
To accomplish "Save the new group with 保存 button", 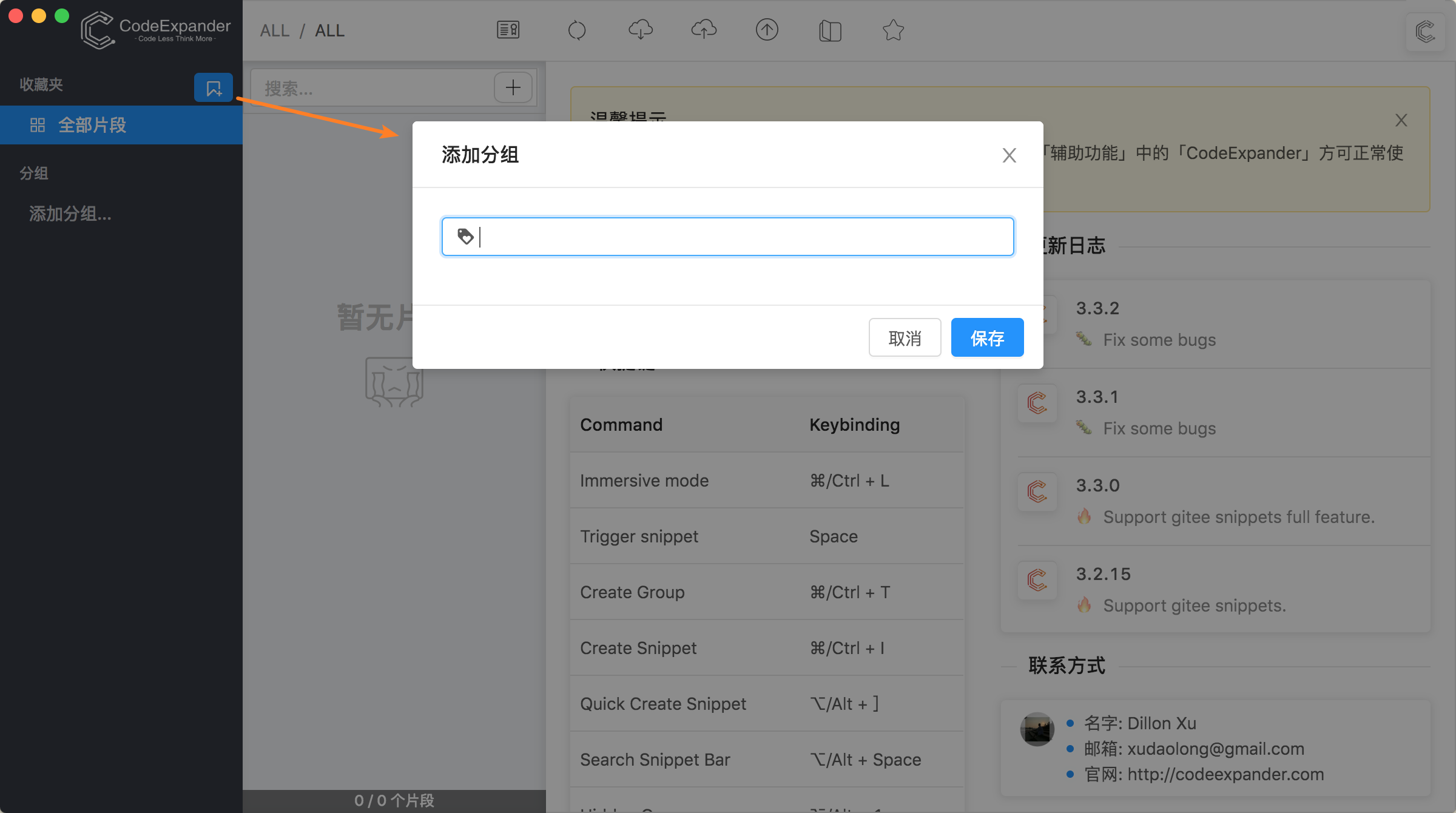I will [x=986, y=337].
